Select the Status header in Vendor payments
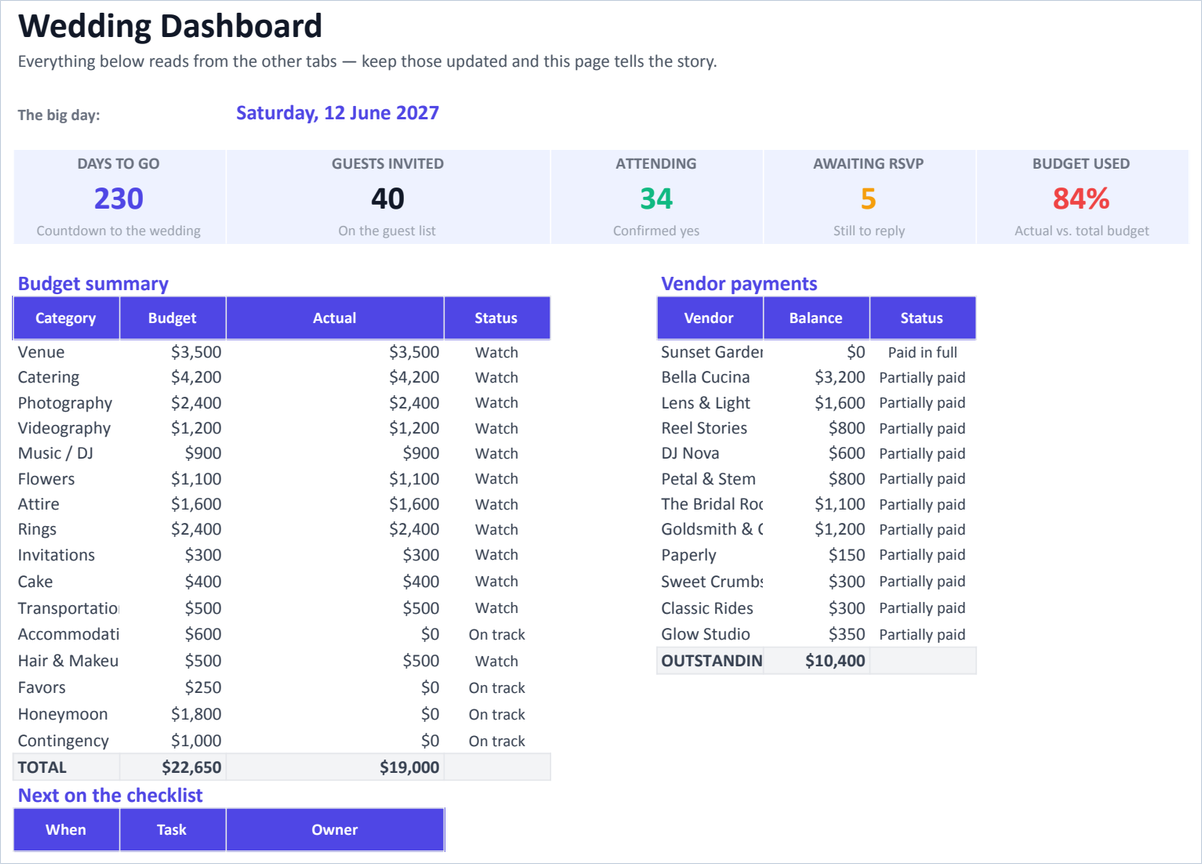The width and height of the screenshot is (1202, 864). tap(922, 318)
